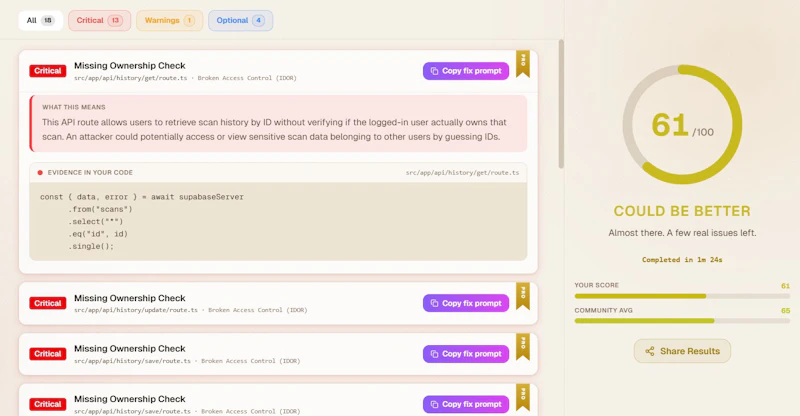The height and width of the screenshot is (416, 800).
Task: Click the 61/100 score ring
Action: click(682, 125)
